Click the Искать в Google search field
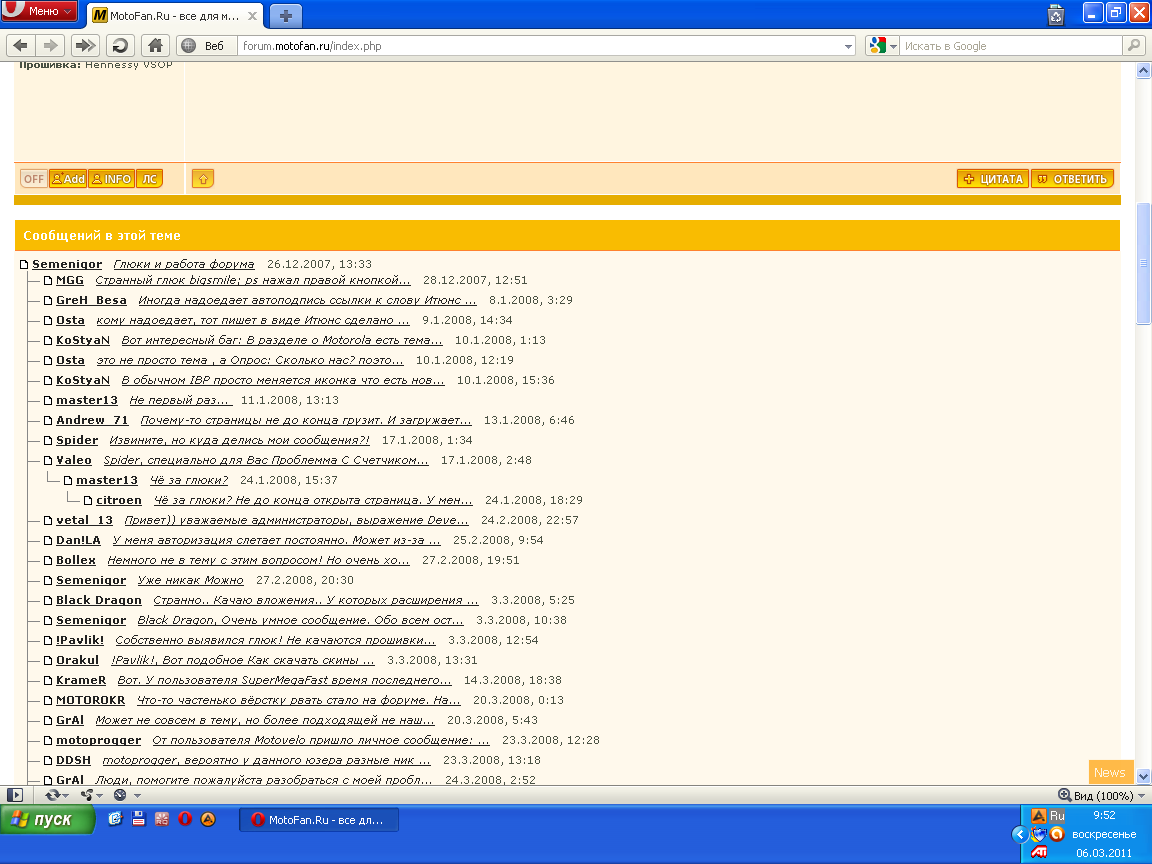The width and height of the screenshot is (1152, 864). coord(1011,46)
